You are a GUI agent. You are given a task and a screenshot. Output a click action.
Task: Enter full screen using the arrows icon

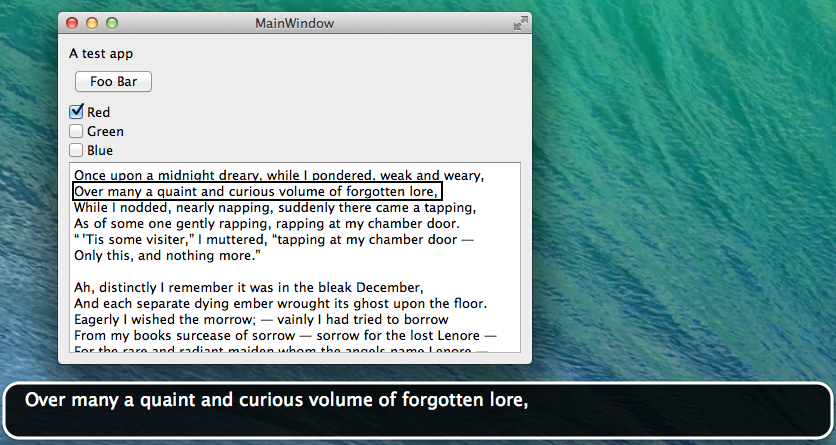[x=520, y=23]
